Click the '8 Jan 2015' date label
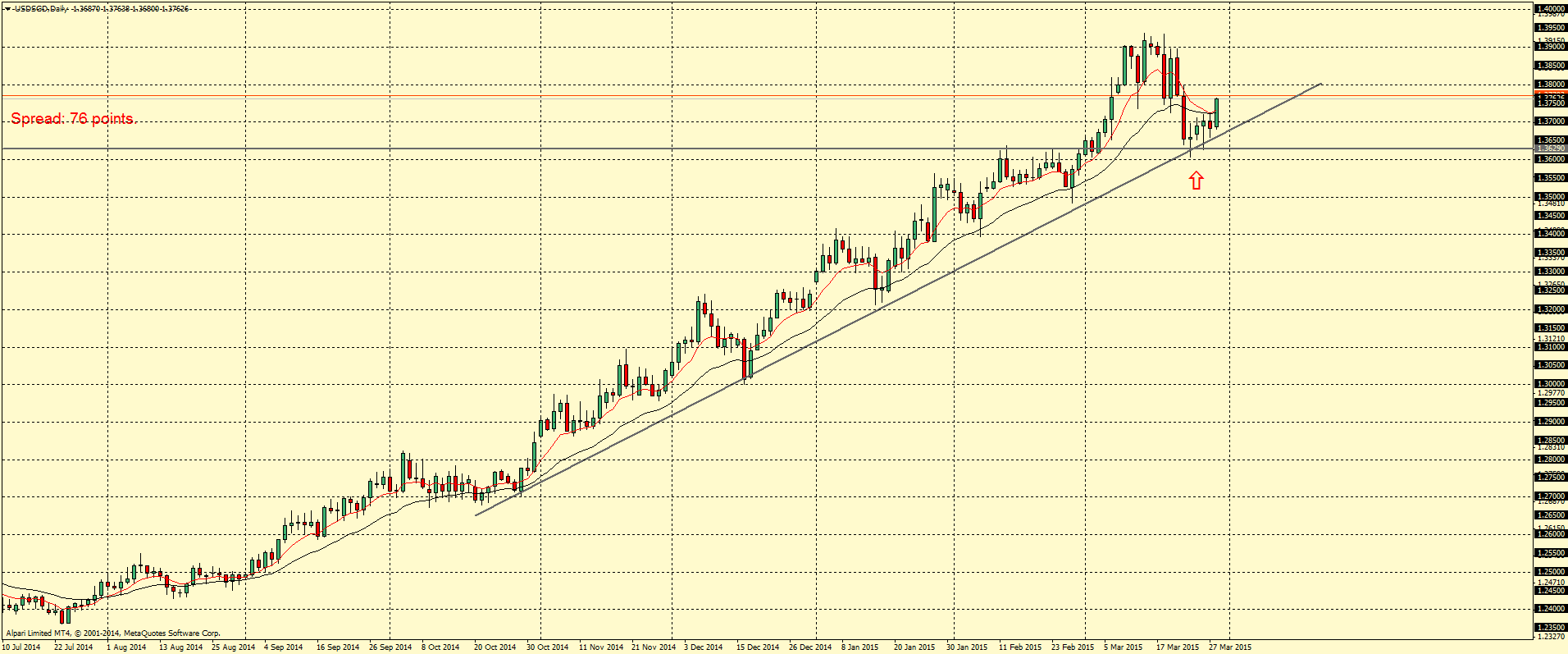Screen dimensions: 1568x654 click(x=861, y=647)
